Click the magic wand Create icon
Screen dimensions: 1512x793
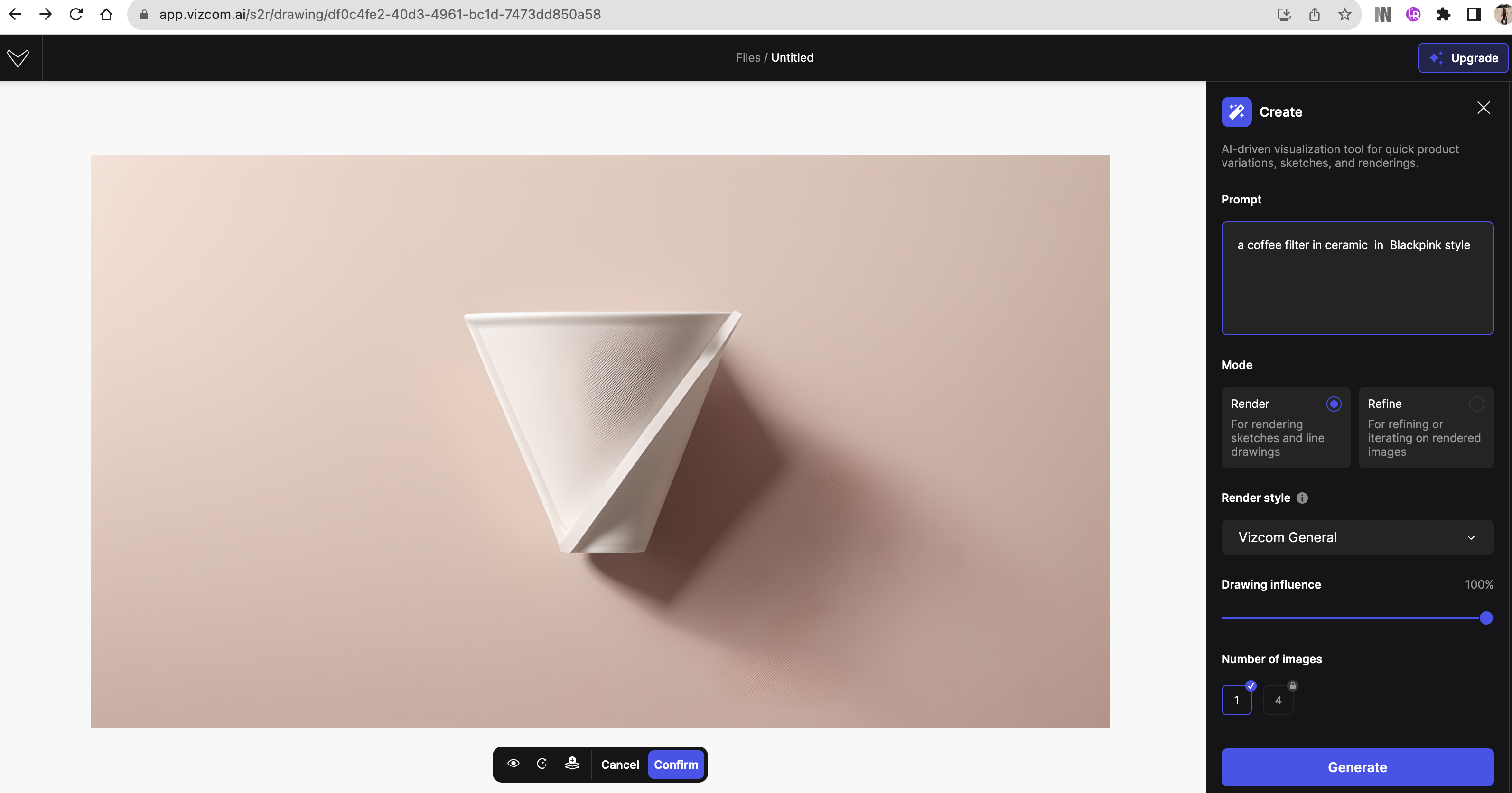[1236, 111]
